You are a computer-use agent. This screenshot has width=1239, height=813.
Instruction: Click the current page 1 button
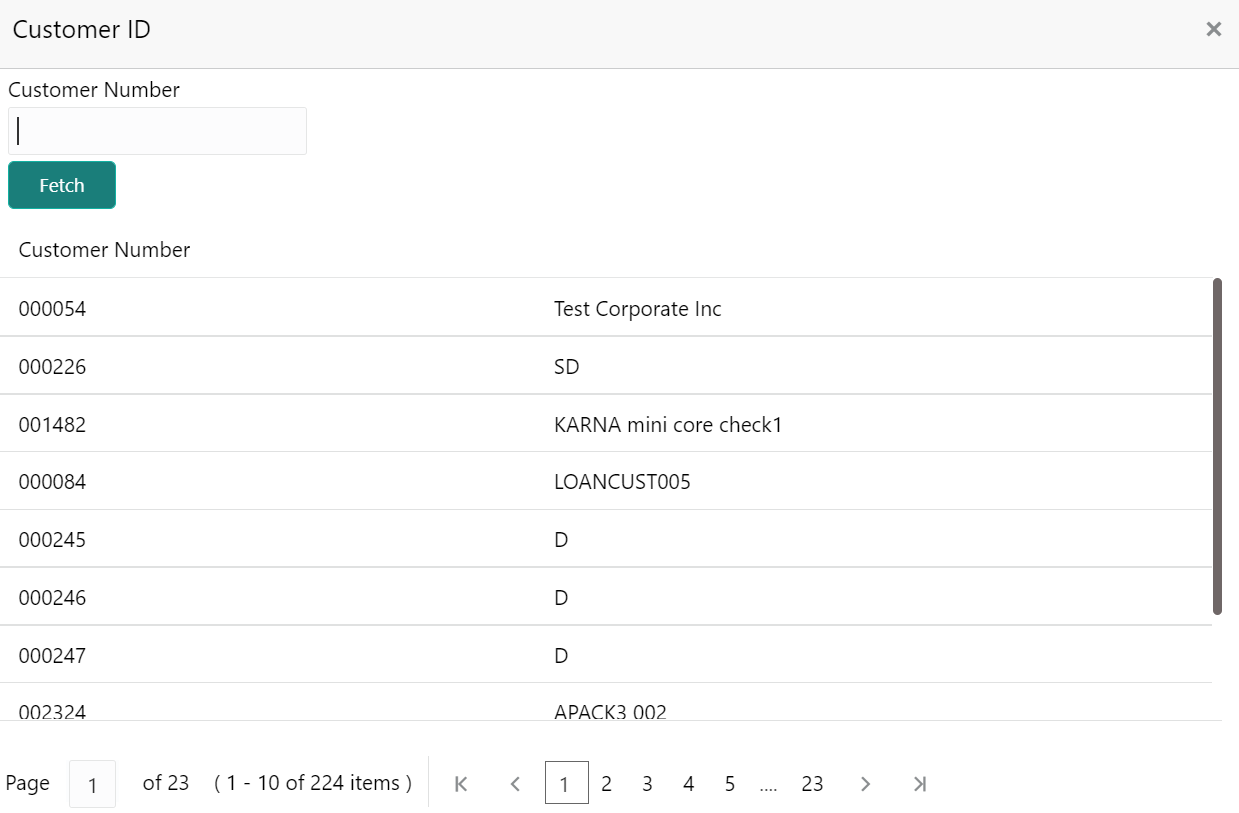[566, 783]
